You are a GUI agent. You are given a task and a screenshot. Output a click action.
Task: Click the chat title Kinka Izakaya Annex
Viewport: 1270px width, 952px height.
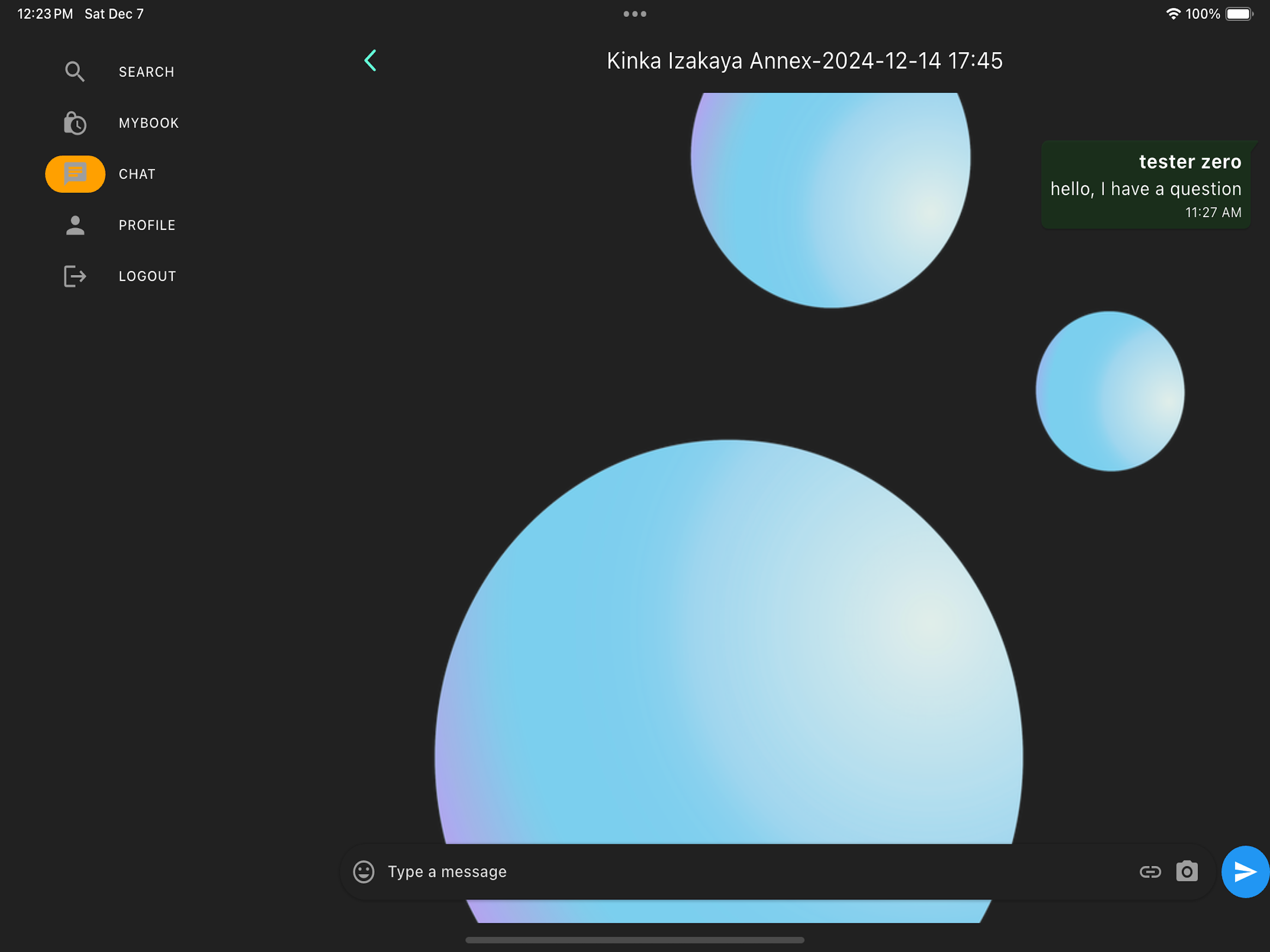[x=805, y=61]
